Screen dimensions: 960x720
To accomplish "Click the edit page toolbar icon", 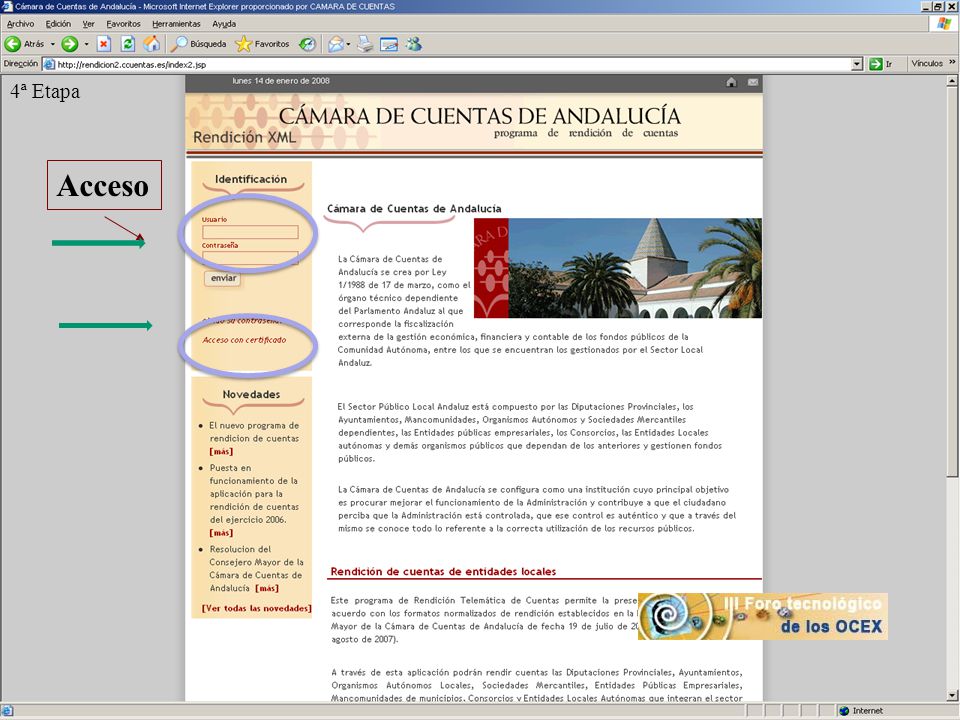I will tap(389, 44).
